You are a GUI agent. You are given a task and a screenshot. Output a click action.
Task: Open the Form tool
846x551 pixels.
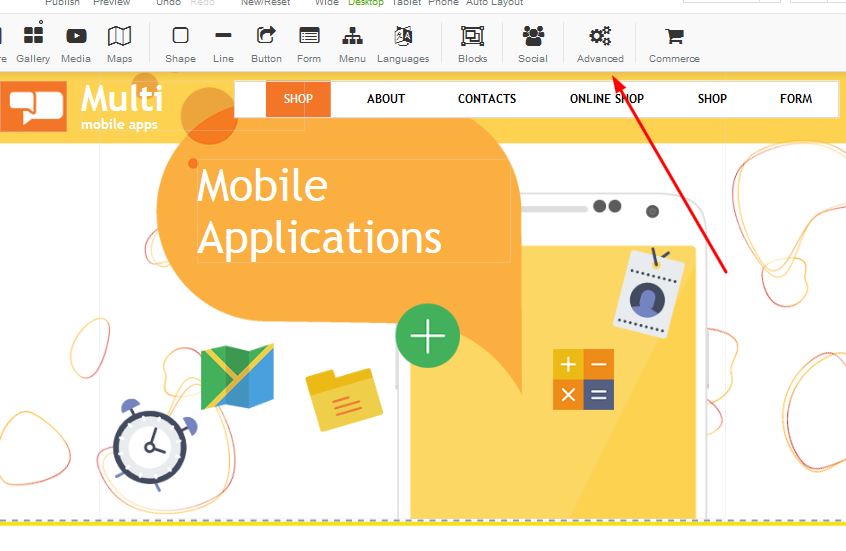tap(309, 43)
